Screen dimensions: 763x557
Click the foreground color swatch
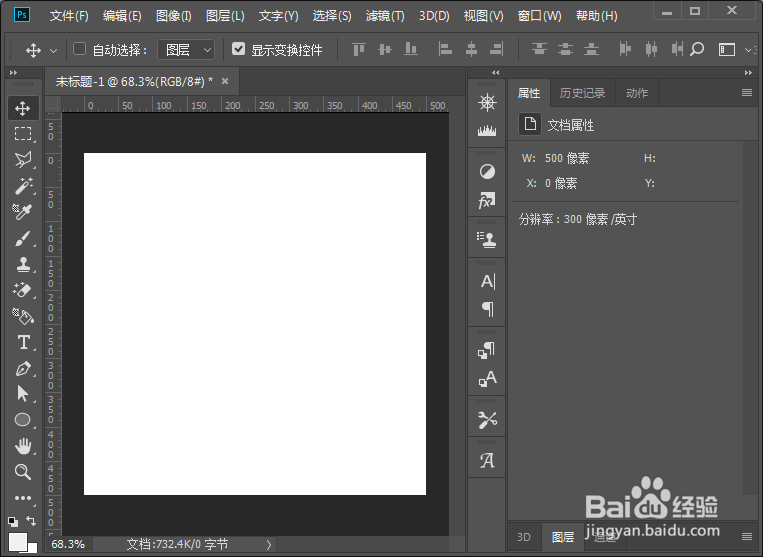pos(18,542)
